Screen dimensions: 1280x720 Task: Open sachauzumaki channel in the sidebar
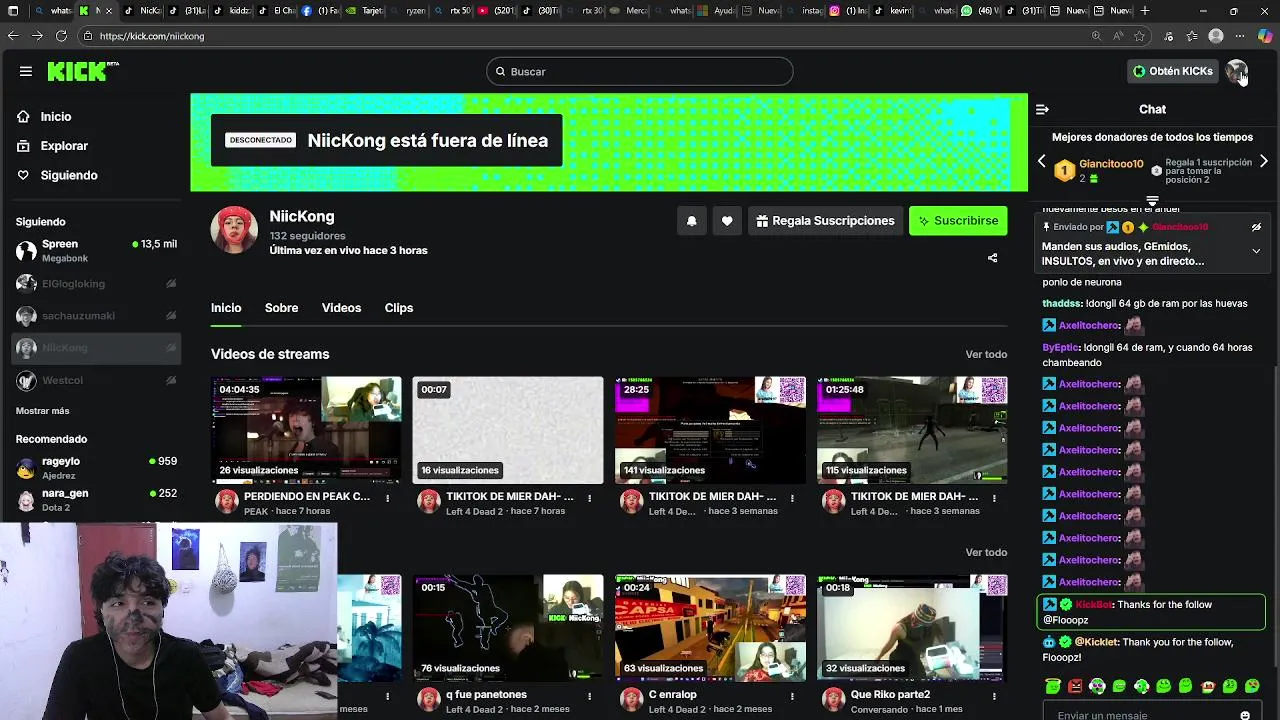(96, 316)
